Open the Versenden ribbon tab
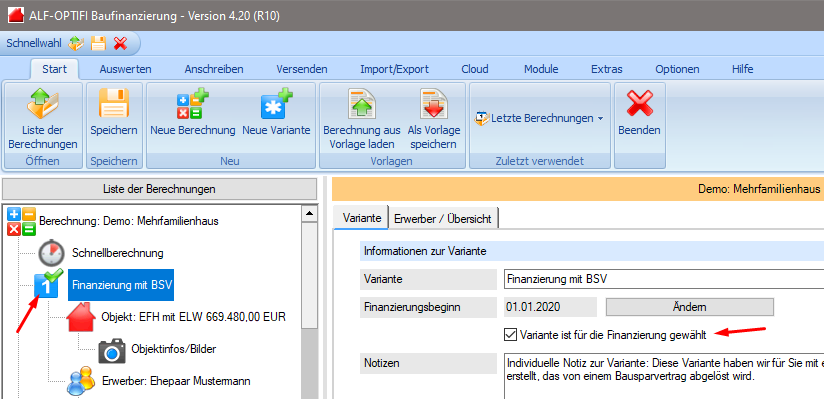This screenshot has height=399, width=824. tap(302, 69)
